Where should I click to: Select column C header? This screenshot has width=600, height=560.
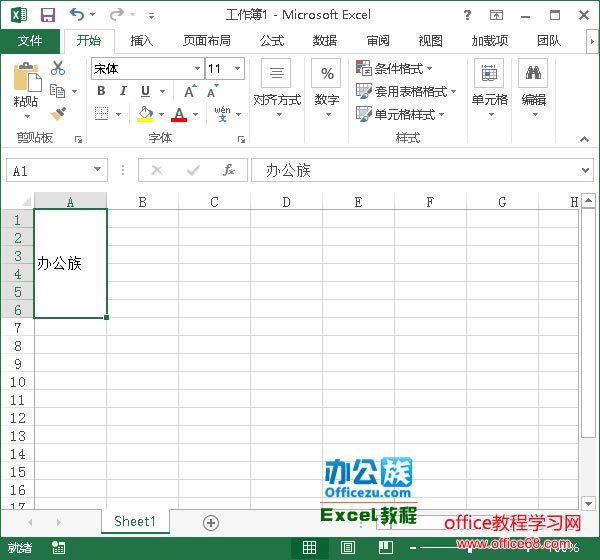(214, 201)
